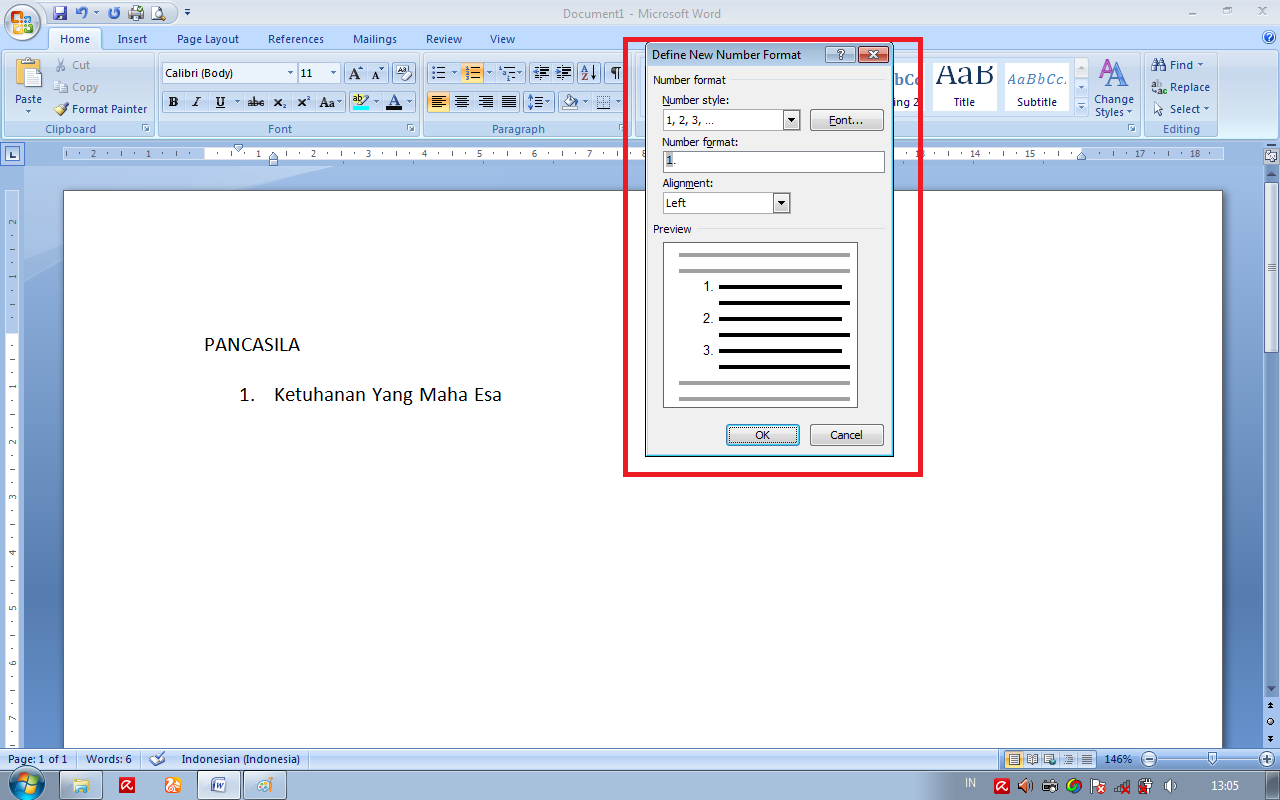Viewport: 1280px width, 800px height.
Task: Open the Page Layout tab
Action: pyautogui.click(x=207, y=38)
